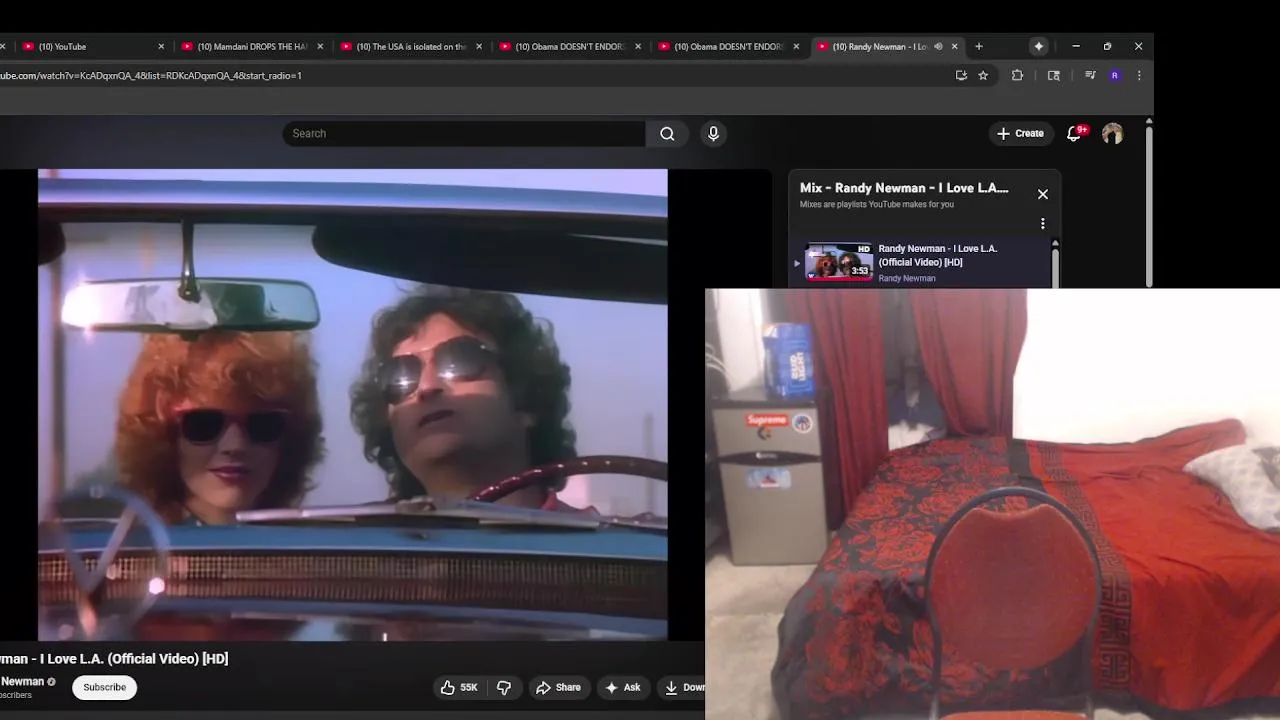This screenshot has height=720, width=1280.
Task: Click the video title I Love L.A. (Official Video)
Action: pyautogui.click(x=114, y=658)
